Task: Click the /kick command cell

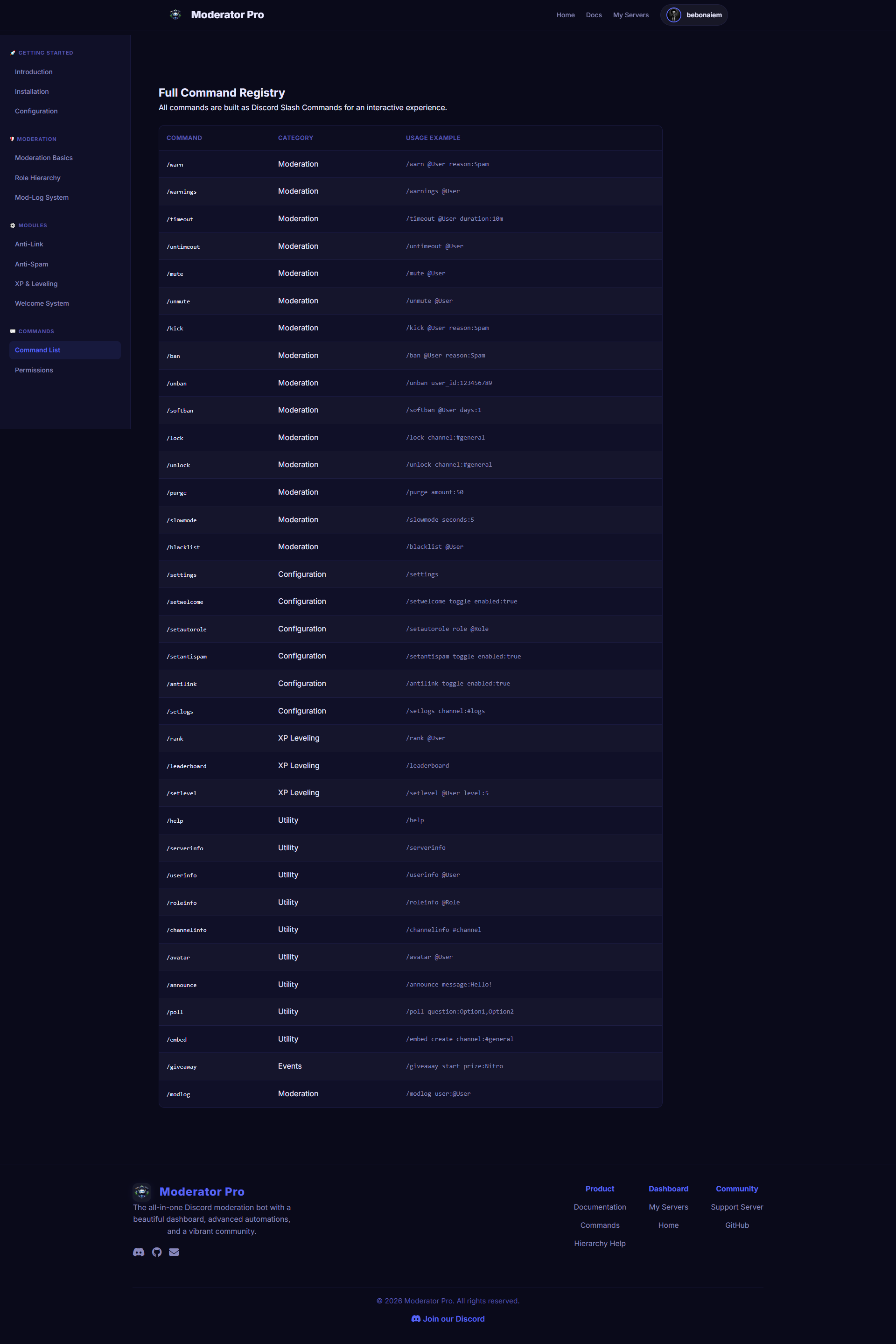Action: pyautogui.click(x=175, y=329)
